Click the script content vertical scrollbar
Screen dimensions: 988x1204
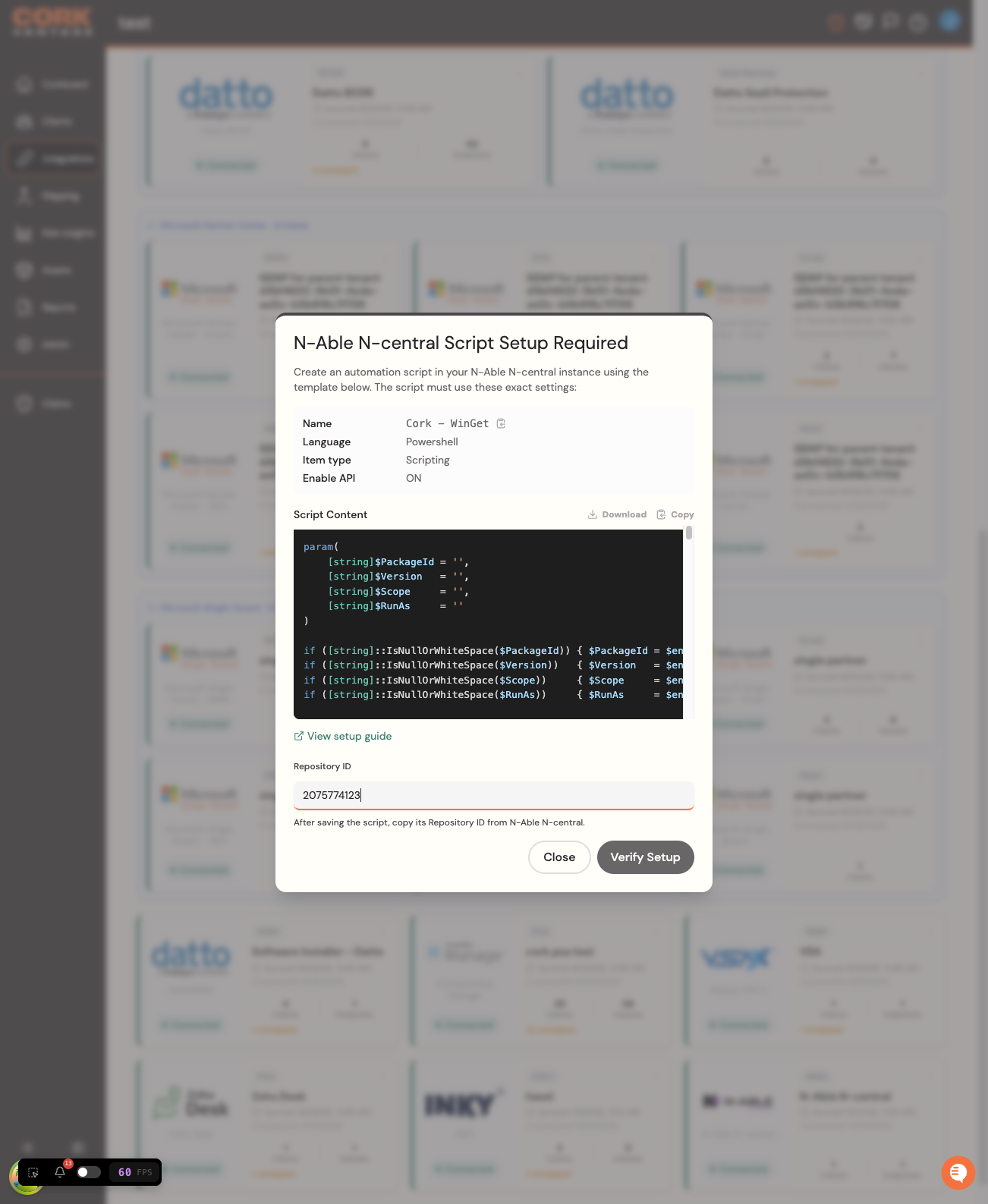pyautogui.click(x=689, y=533)
